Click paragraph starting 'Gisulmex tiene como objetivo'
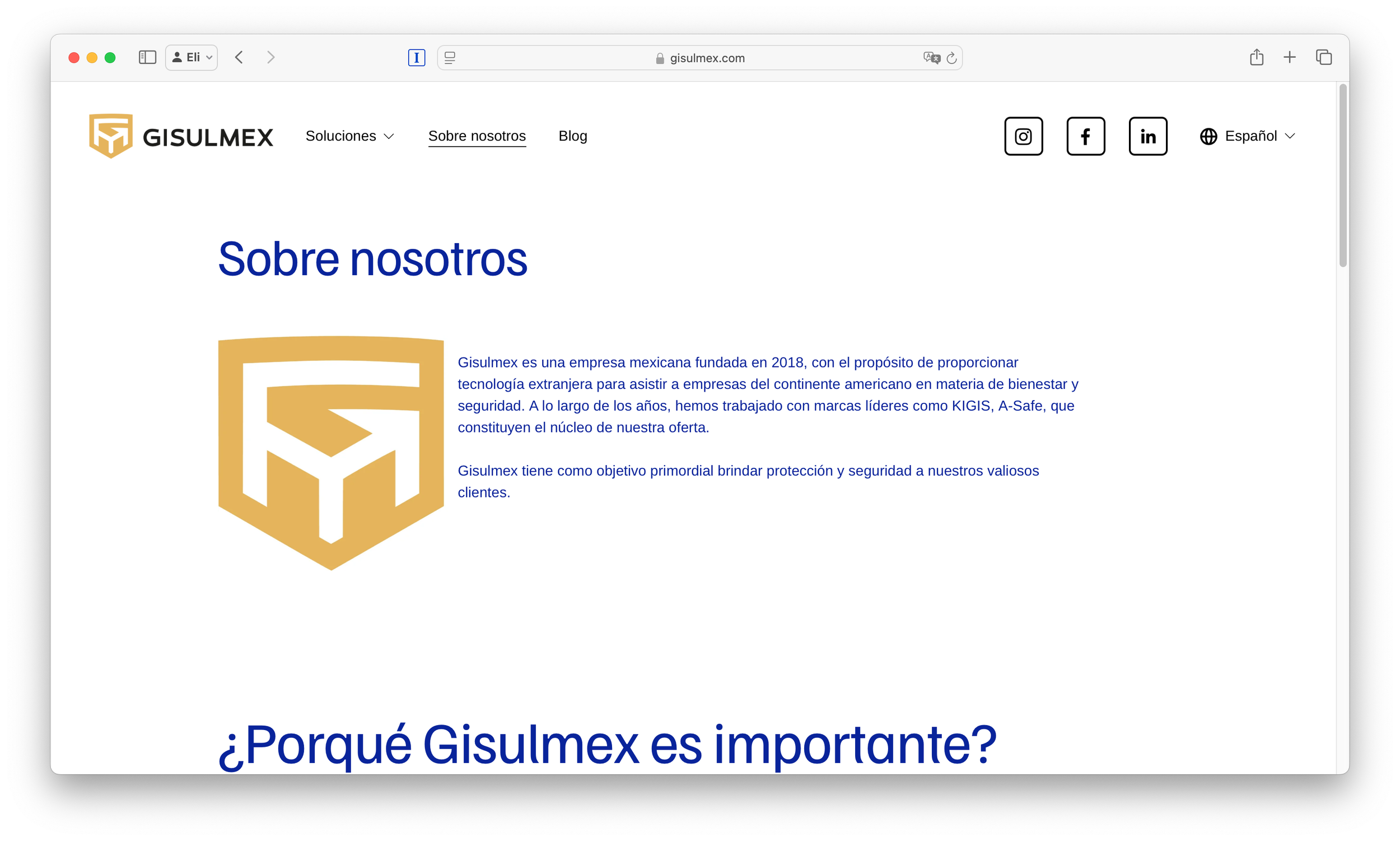This screenshot has height=841, width=1400. (748, 481)
